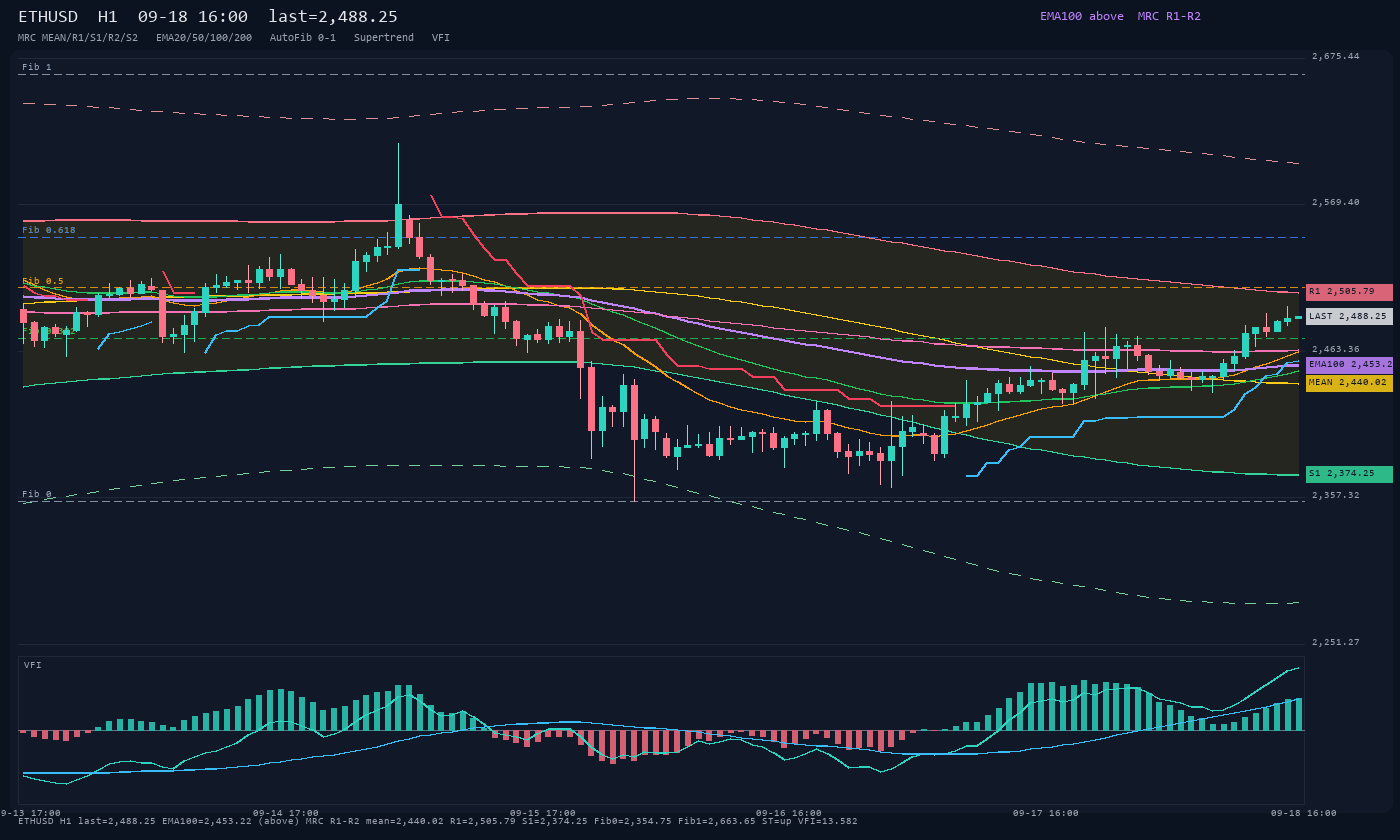Screen dimensions: 1400x840
Task: Click the last=2,488.25 readout in the title
Action: coord(333,17)
